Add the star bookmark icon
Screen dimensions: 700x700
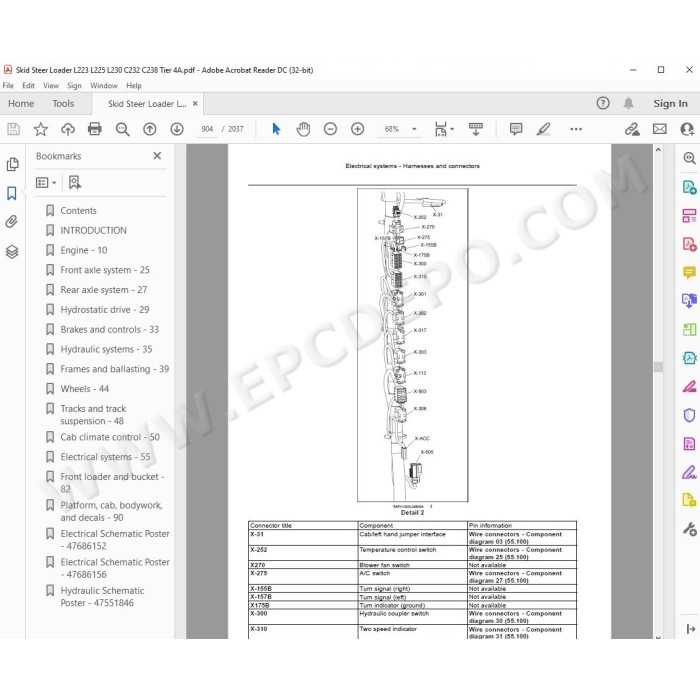(x=41, y=129)
